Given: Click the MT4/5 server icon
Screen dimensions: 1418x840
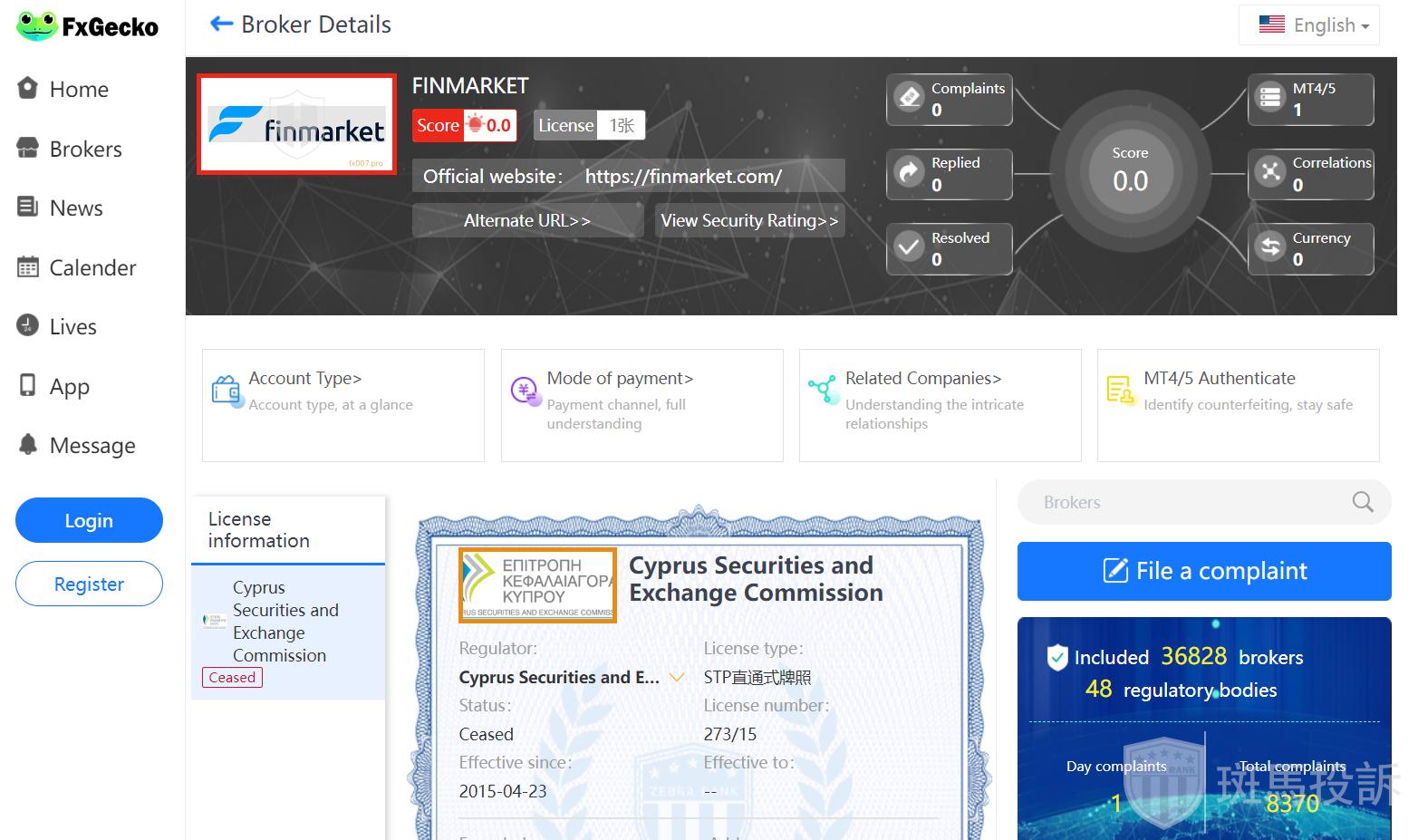Looking at the screenshot, I should click(x=1270, y=98).
